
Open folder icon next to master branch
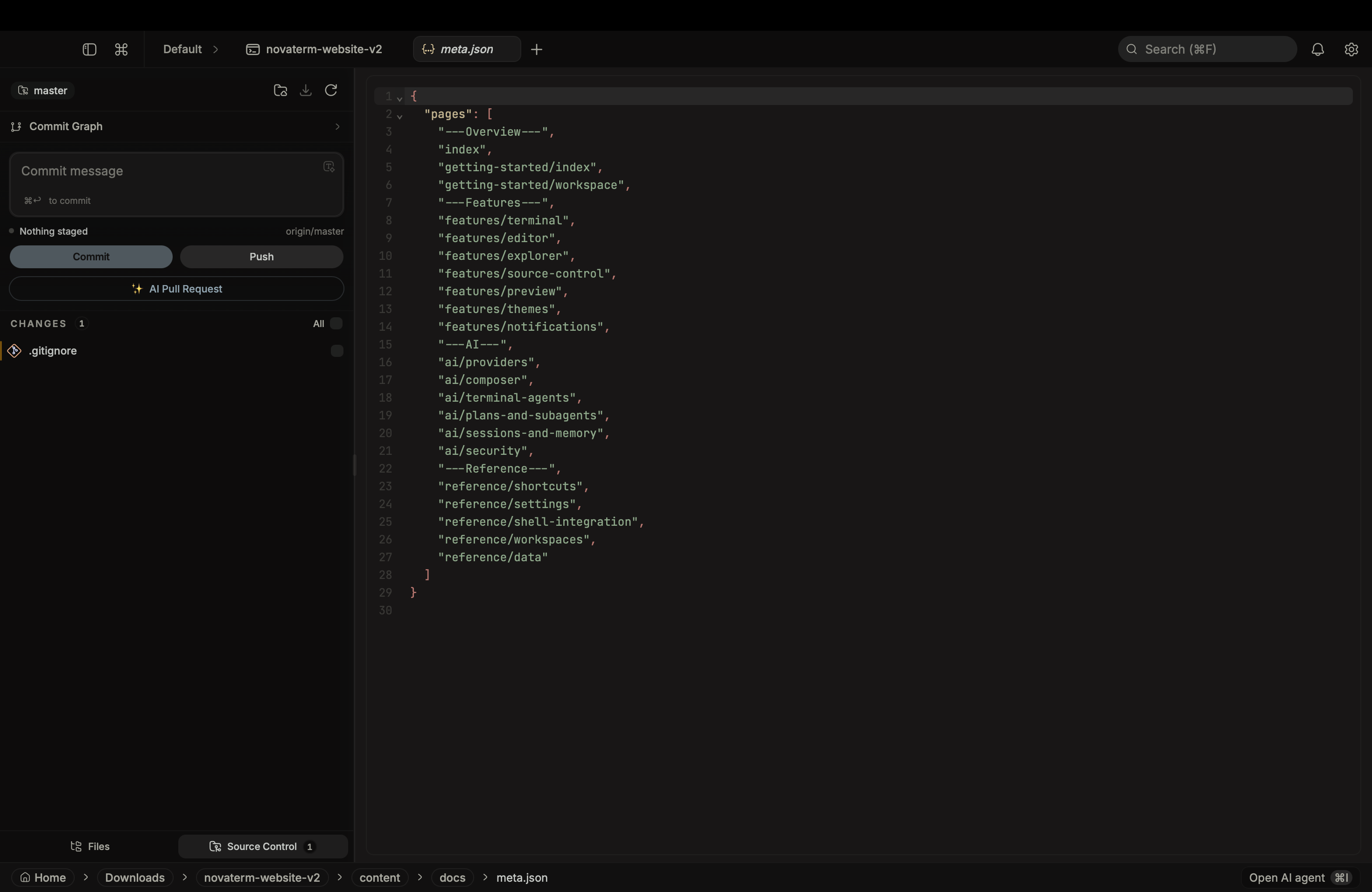pyautogui.click(x=280, y=91)
